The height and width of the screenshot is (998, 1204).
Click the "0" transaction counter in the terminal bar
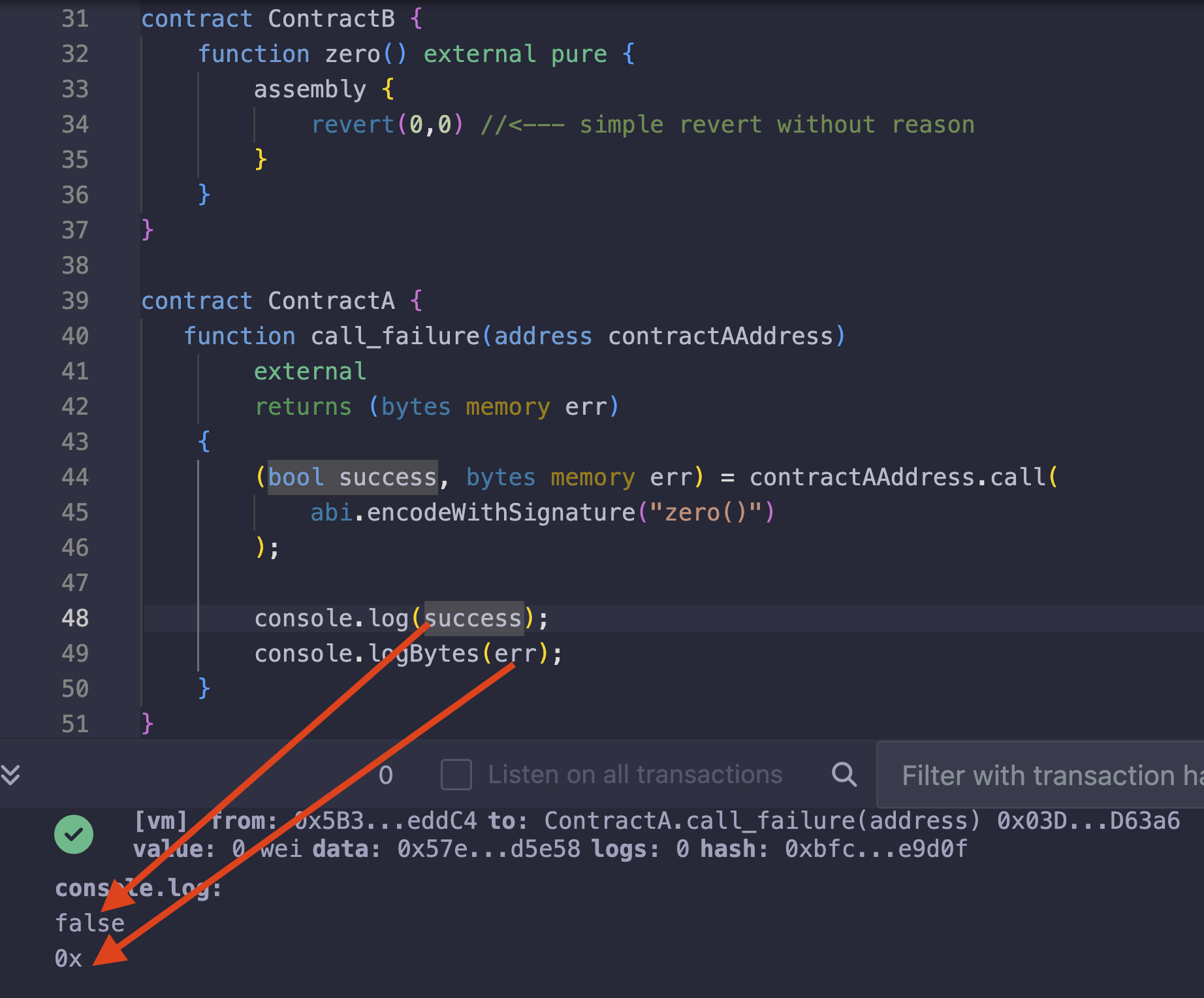[385, 775]
